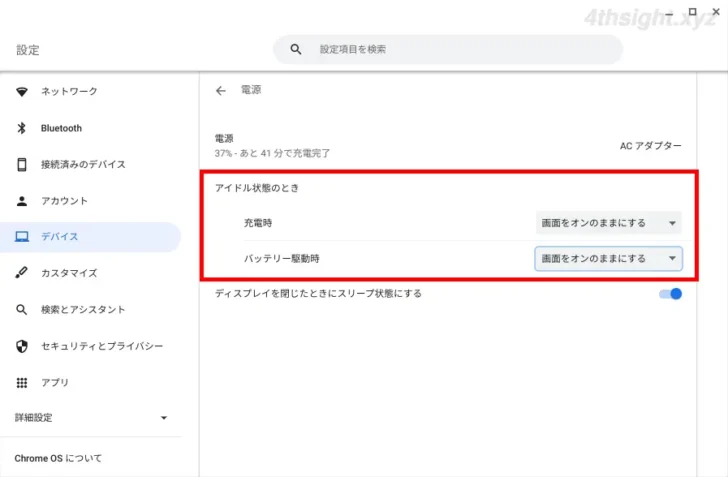This screenshot has height=477, width=728.
Task: Expand the 詳細設定 section
Action: point(91,418)
